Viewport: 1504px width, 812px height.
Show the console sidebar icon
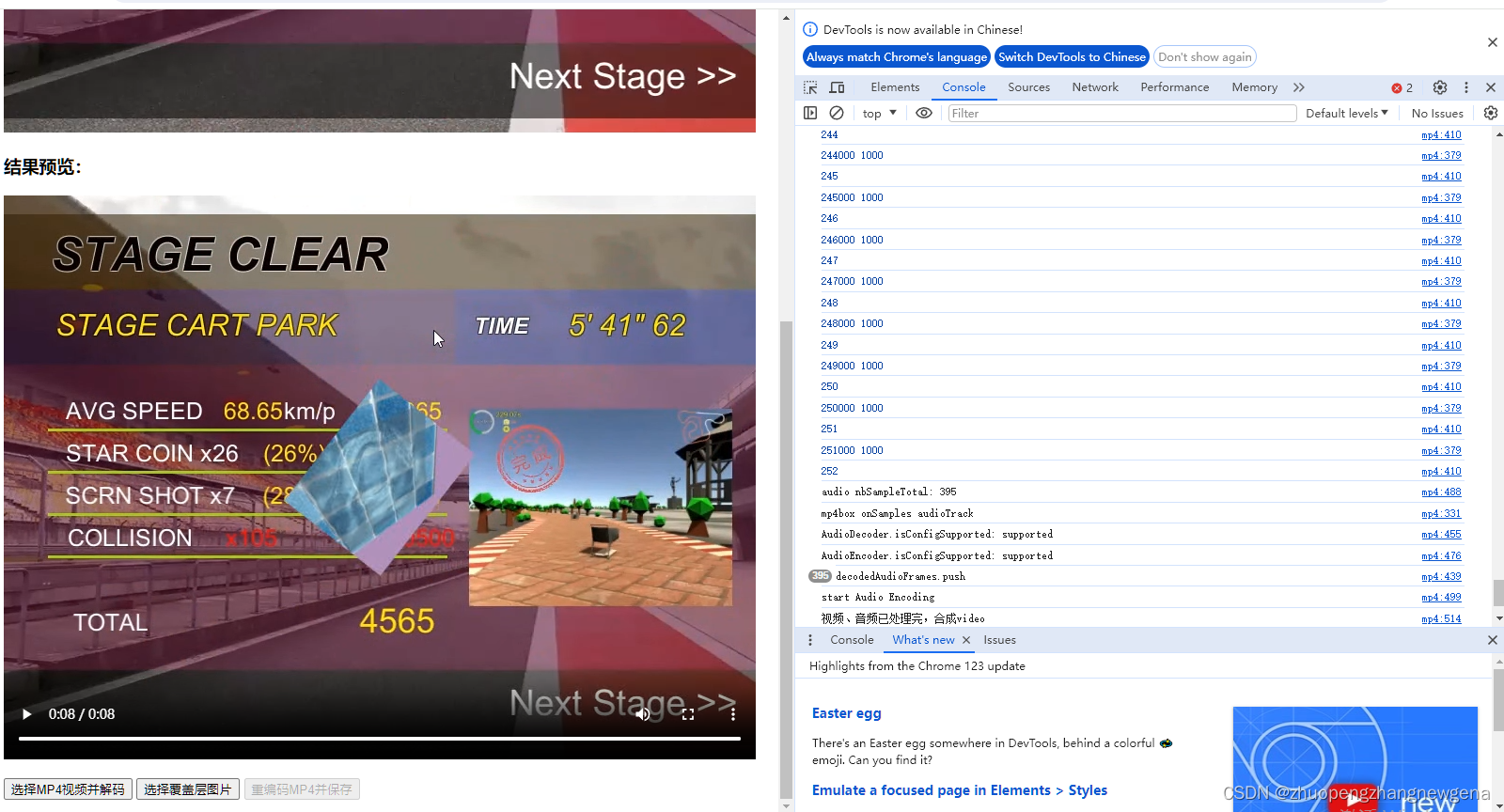[x=810, y=113]
